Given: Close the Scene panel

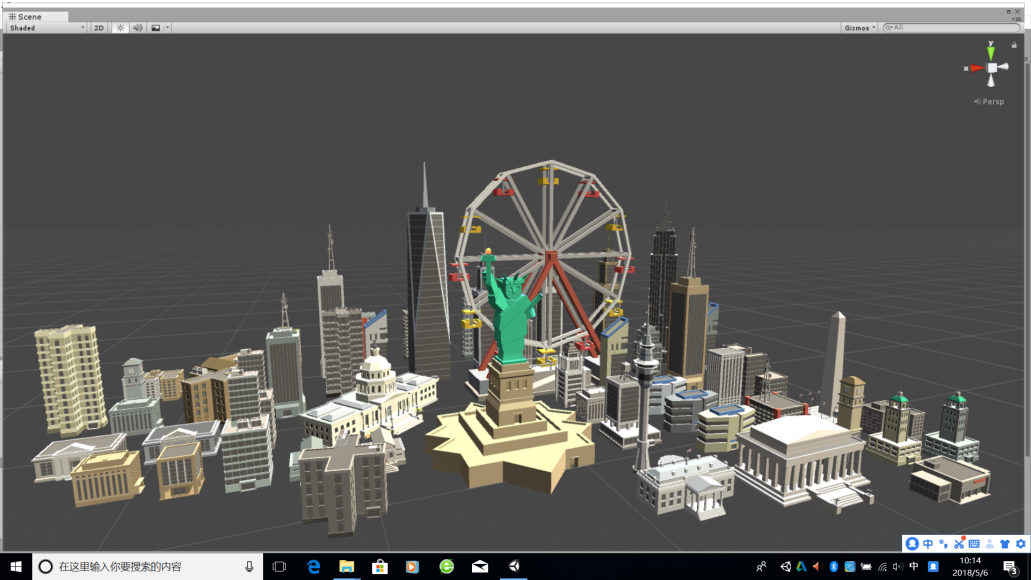Looking at the screenshot, I should [1017, 12].
